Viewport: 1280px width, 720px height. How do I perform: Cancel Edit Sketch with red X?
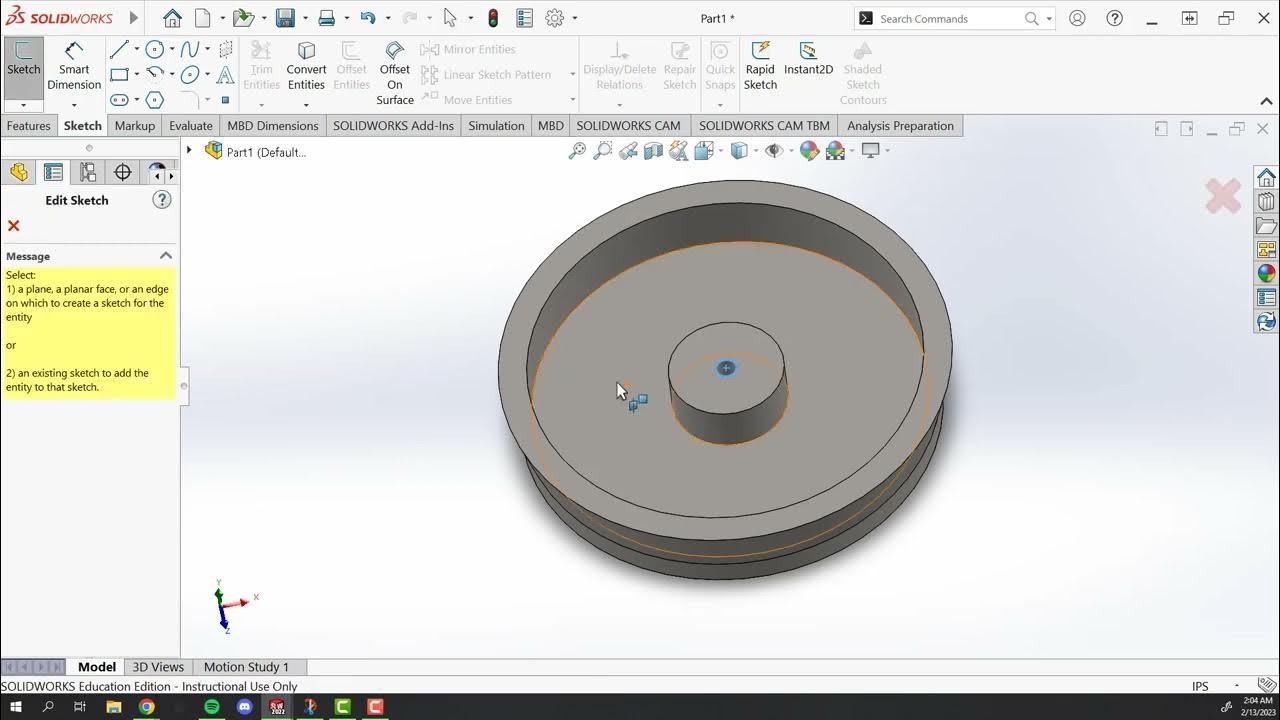coord(14,226)
